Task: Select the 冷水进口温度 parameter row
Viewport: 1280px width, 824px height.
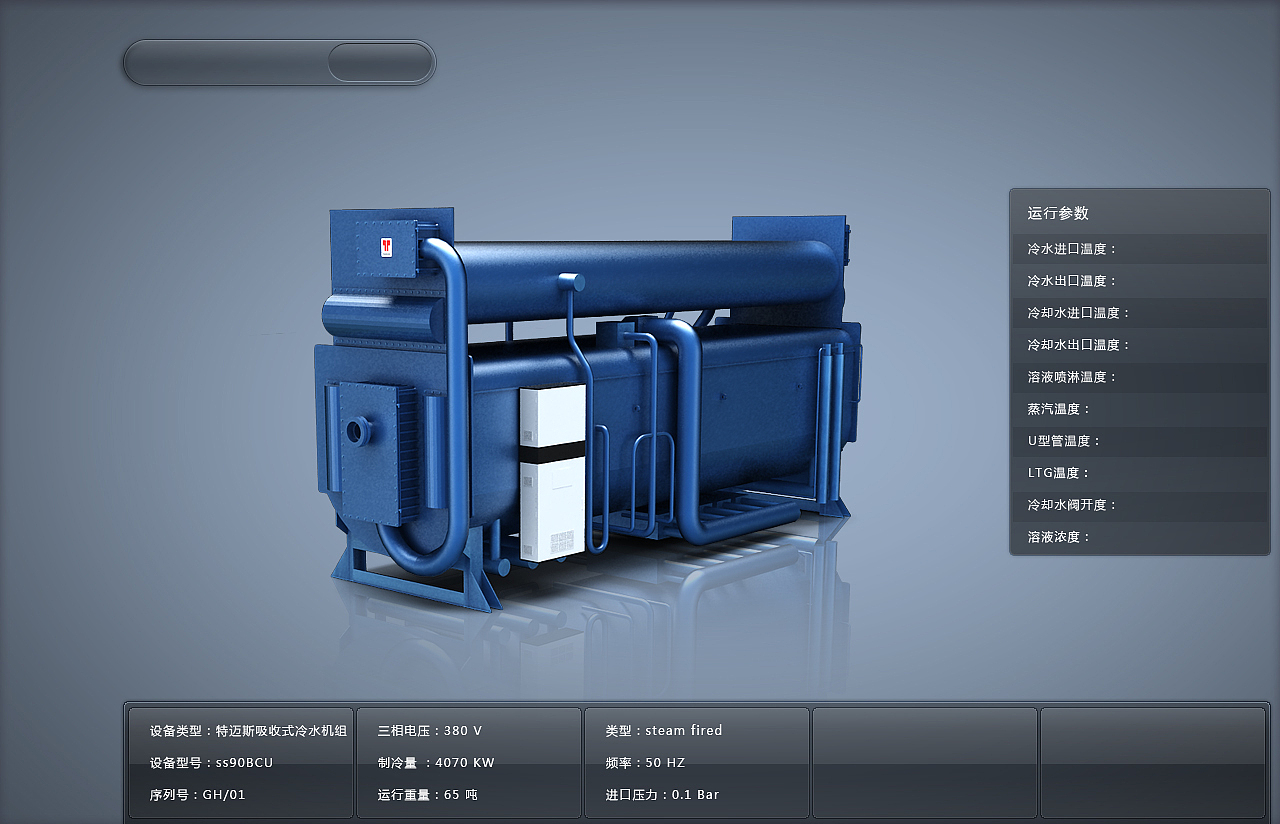Action: pos(1140,249)
